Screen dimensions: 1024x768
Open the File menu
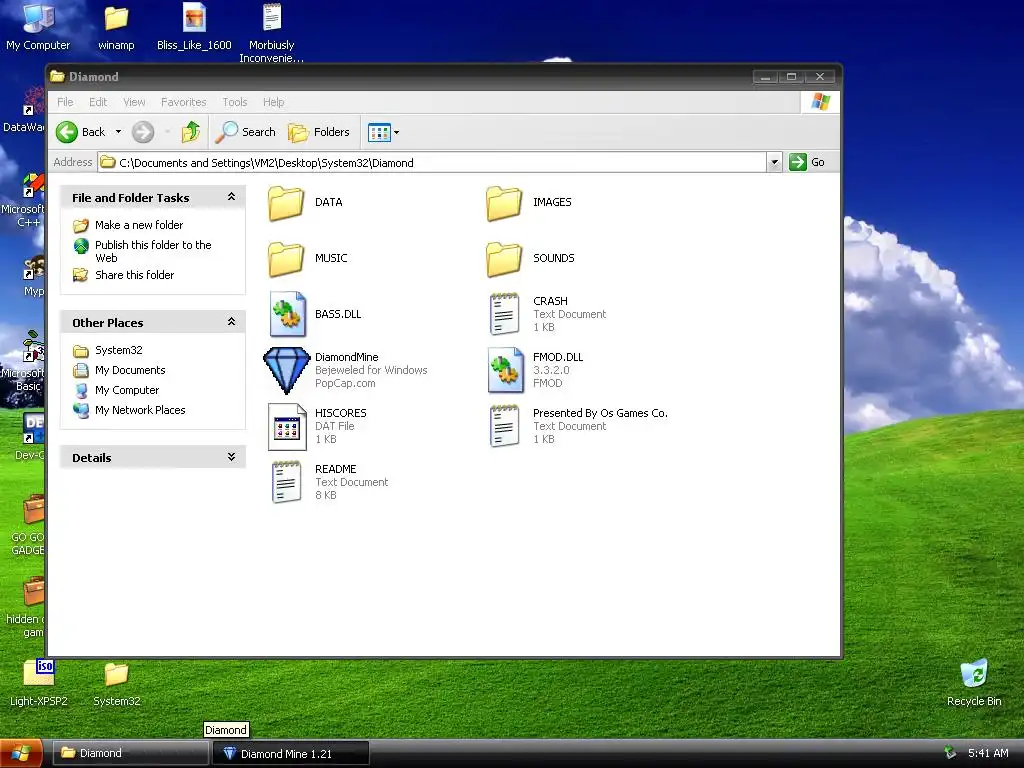coord(65,102)
